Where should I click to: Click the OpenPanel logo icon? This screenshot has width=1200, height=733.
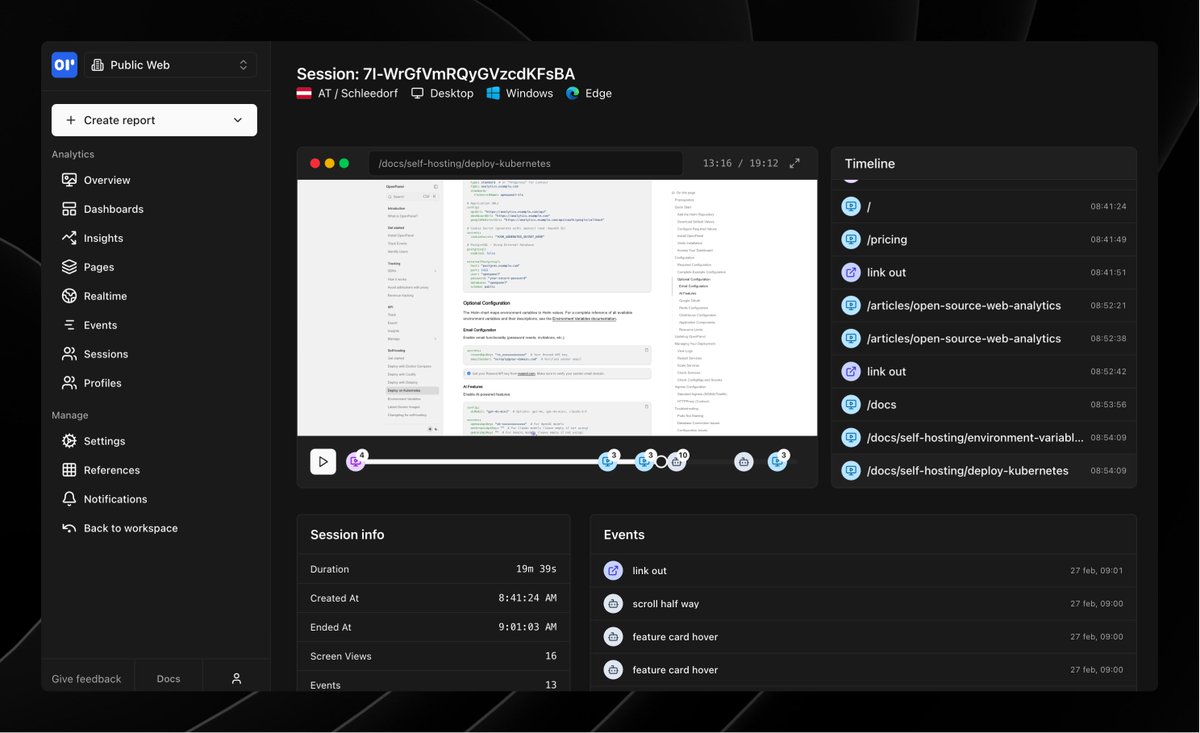click(64, 65)
